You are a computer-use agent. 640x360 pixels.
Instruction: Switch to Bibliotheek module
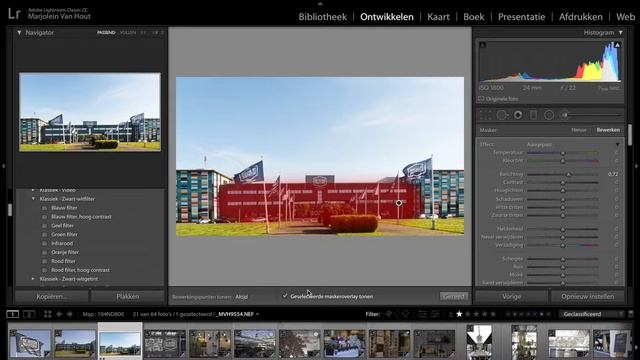pyautogui.click(x=322, y=17)
